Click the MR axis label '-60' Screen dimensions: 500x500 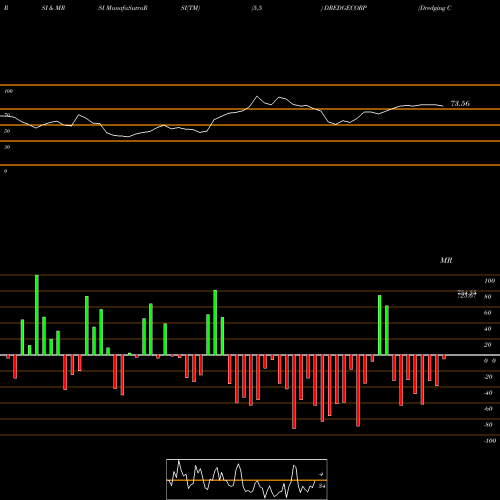click(488, 409)
